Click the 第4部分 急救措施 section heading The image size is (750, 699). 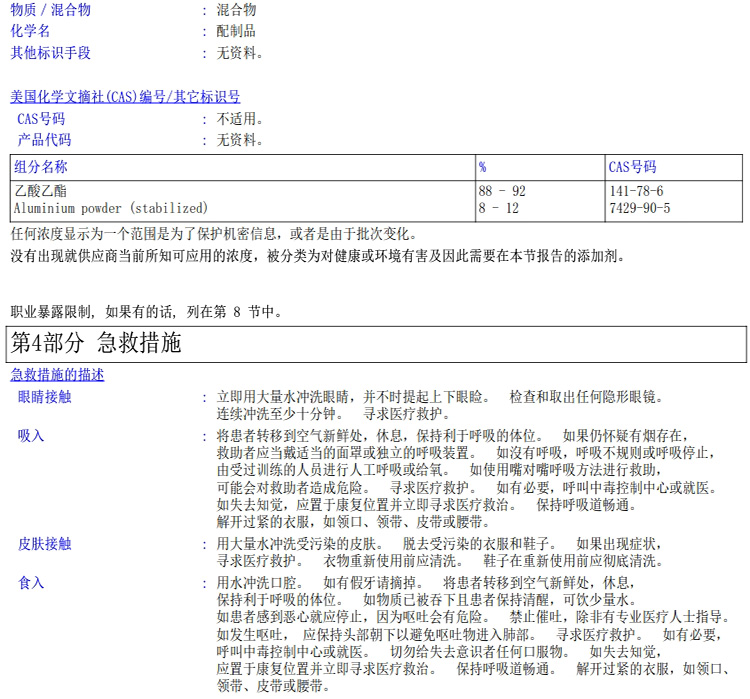point(96,343)
